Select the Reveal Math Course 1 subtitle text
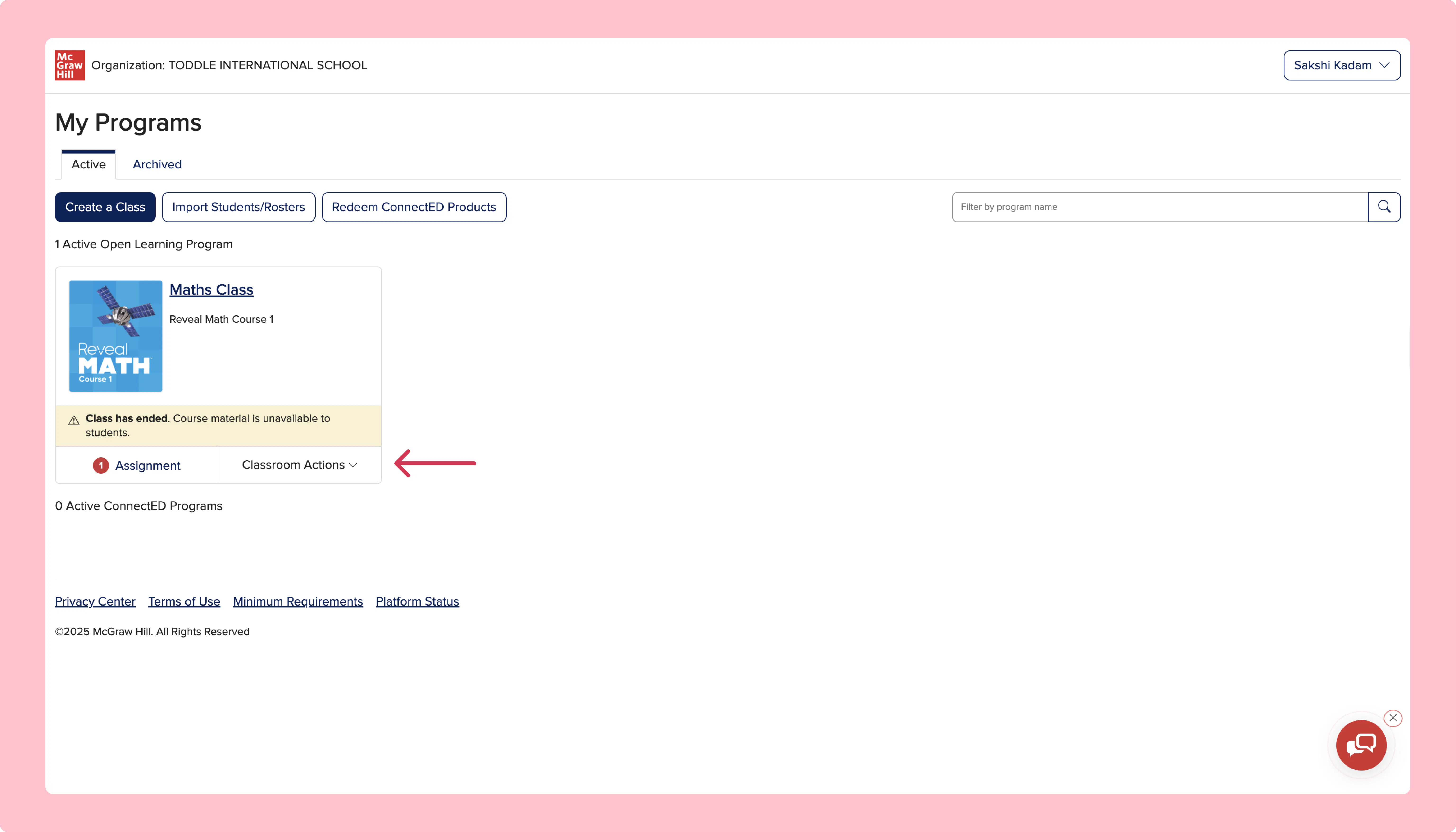1456x832 pixels. 222,319
